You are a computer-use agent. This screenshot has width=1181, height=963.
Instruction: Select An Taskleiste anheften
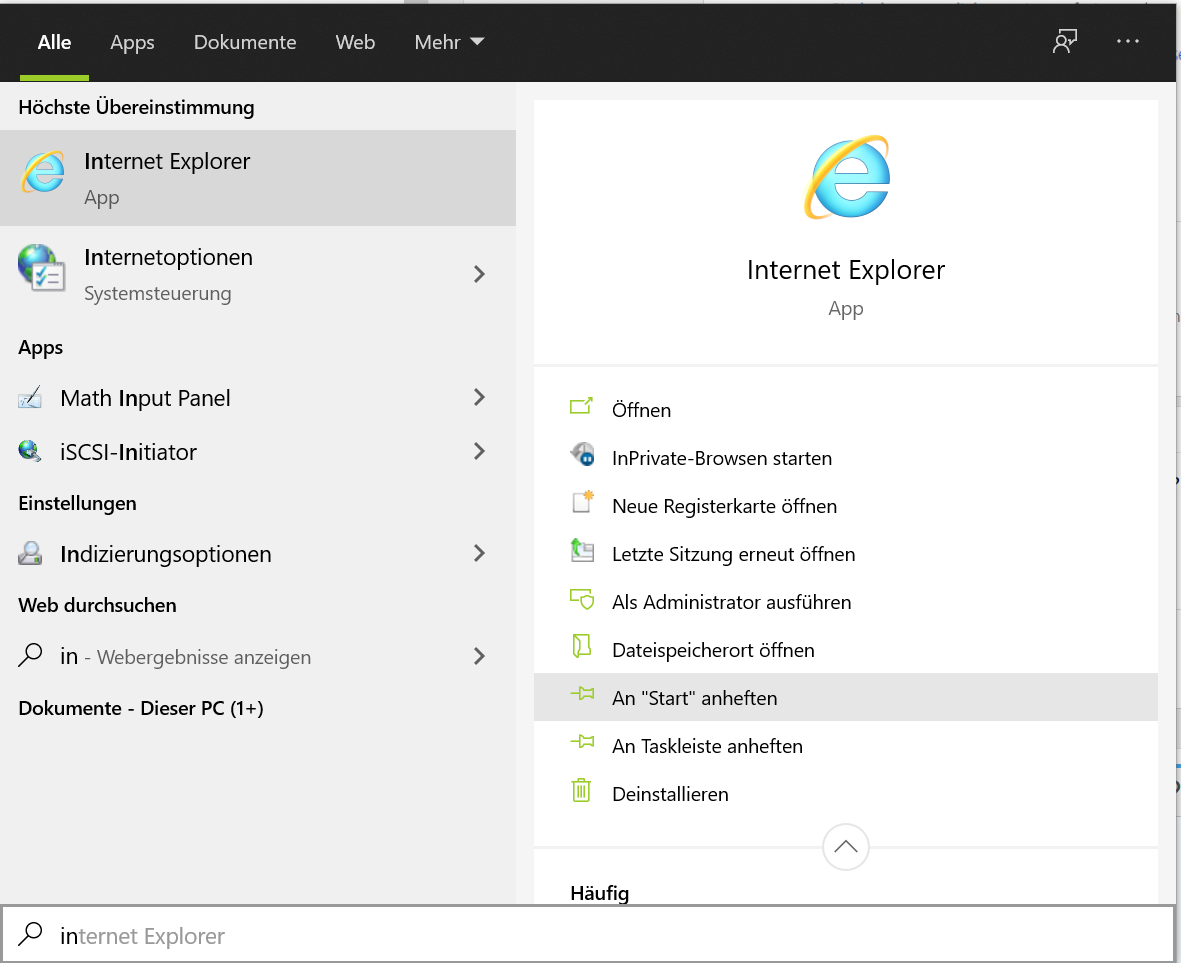click(x=846, y=745)
